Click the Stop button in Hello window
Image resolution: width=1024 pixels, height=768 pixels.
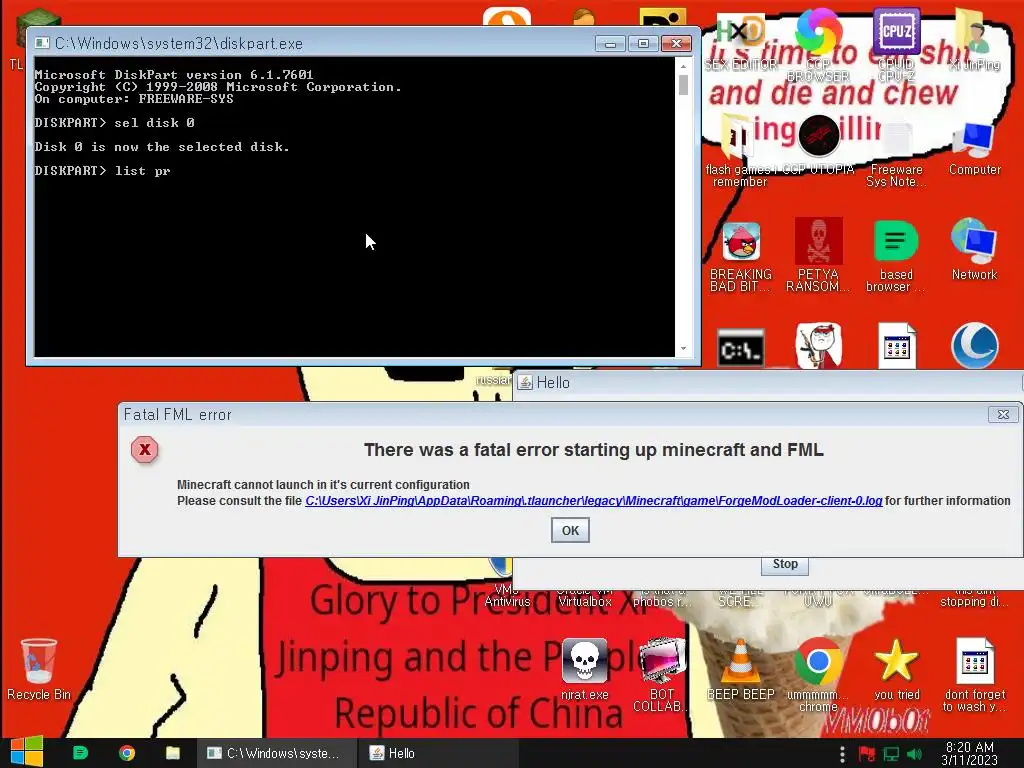[x=785, y=564]
